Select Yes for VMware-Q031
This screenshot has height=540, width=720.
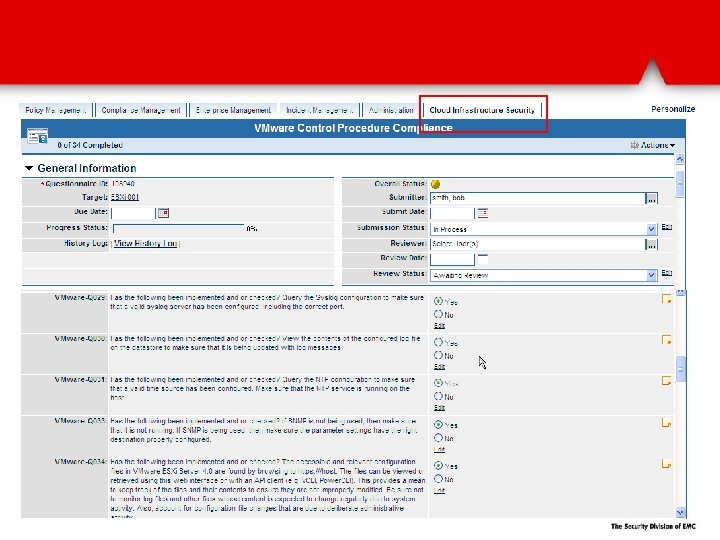point(439,383)
